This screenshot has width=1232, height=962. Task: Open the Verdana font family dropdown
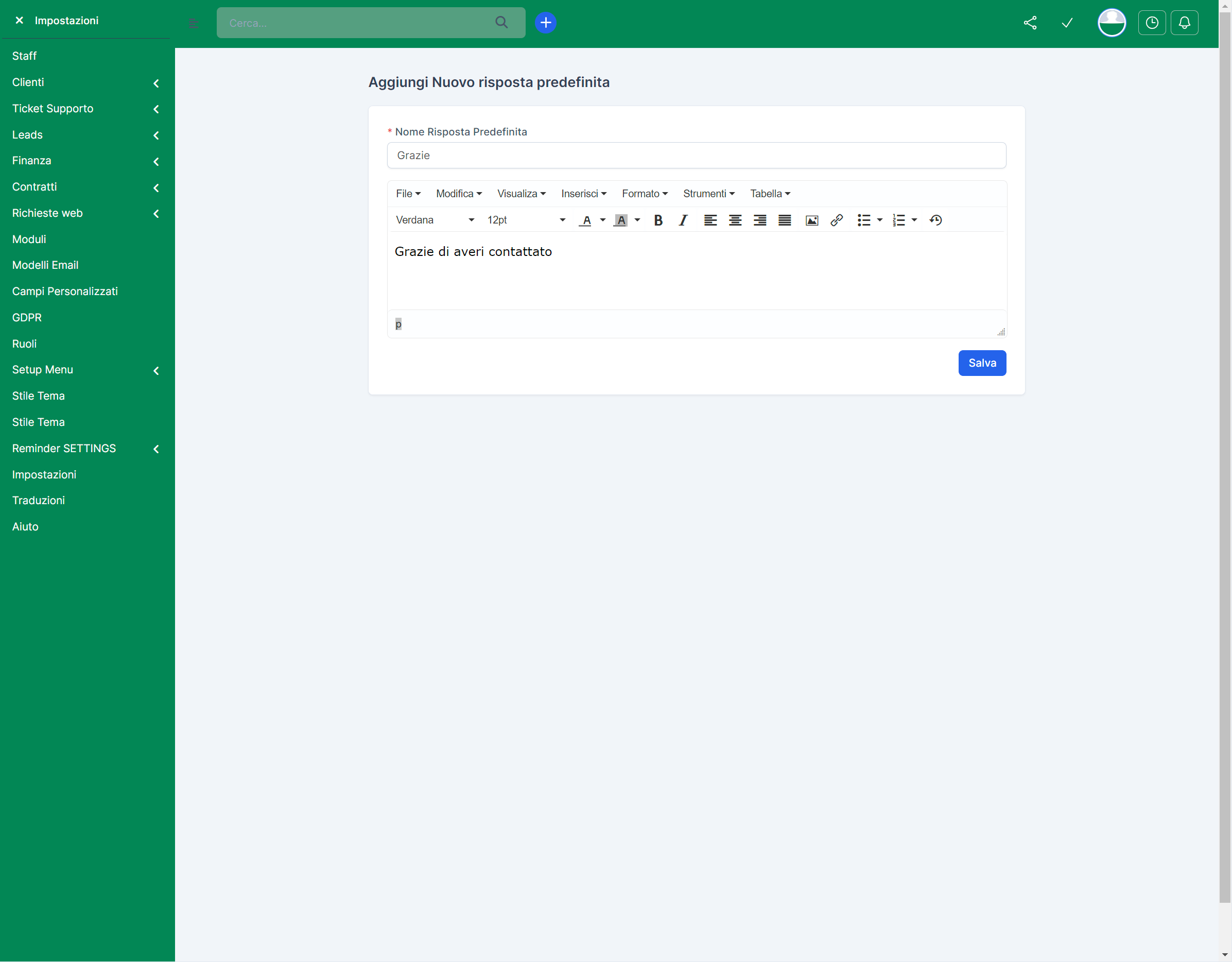[435, 220]
